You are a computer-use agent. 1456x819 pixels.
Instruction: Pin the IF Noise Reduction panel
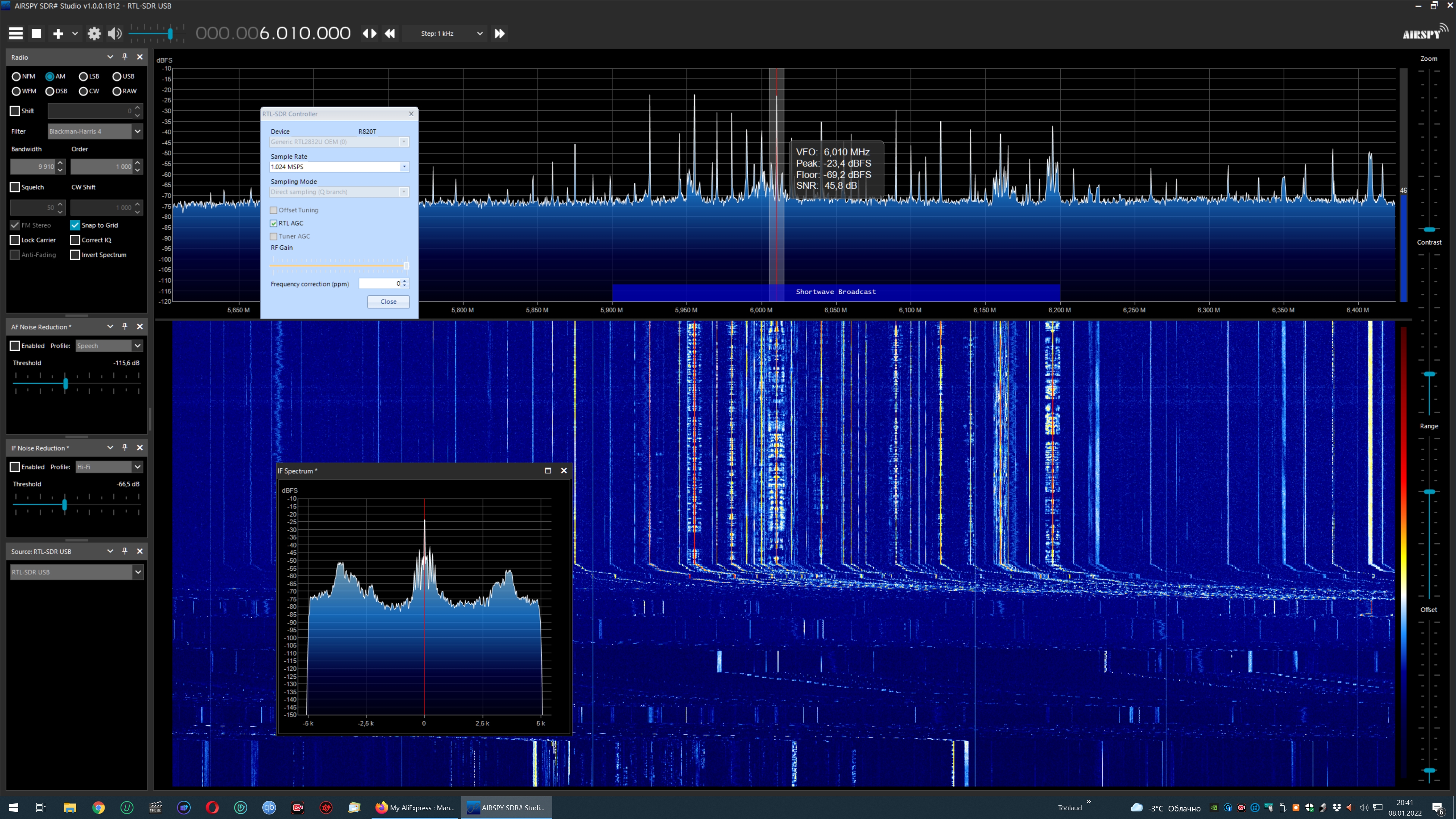pos(125,447)
